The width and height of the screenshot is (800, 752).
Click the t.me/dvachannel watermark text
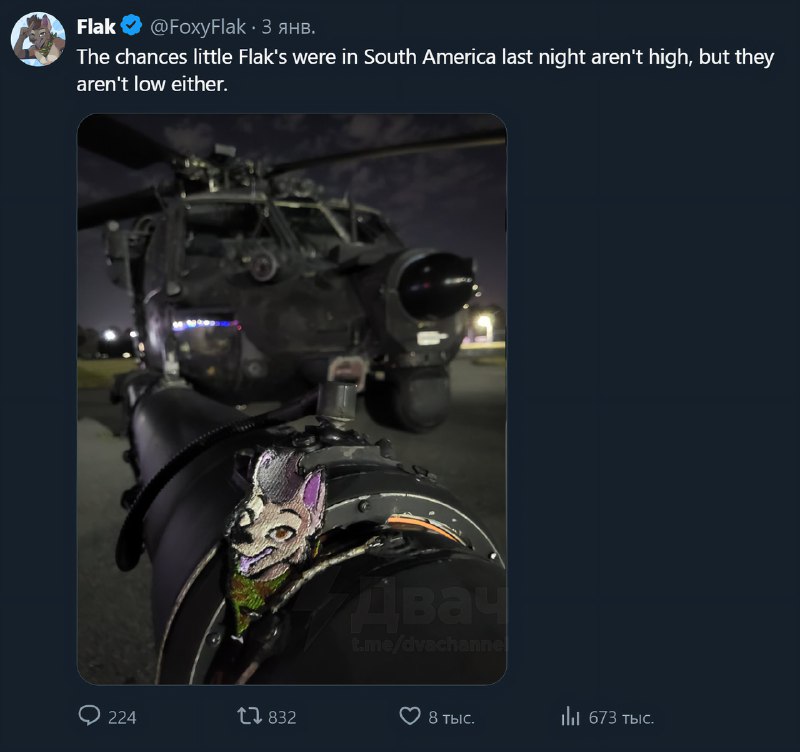pyautogui.click(x=430, y=645)
